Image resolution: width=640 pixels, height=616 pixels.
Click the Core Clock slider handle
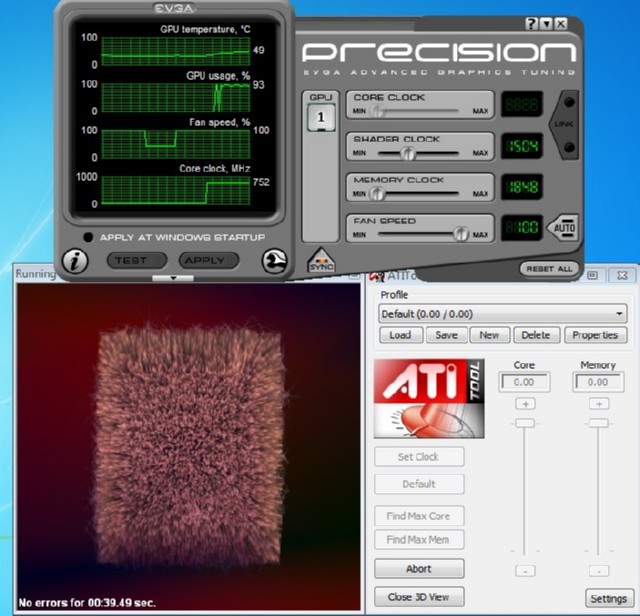[377, 111]
